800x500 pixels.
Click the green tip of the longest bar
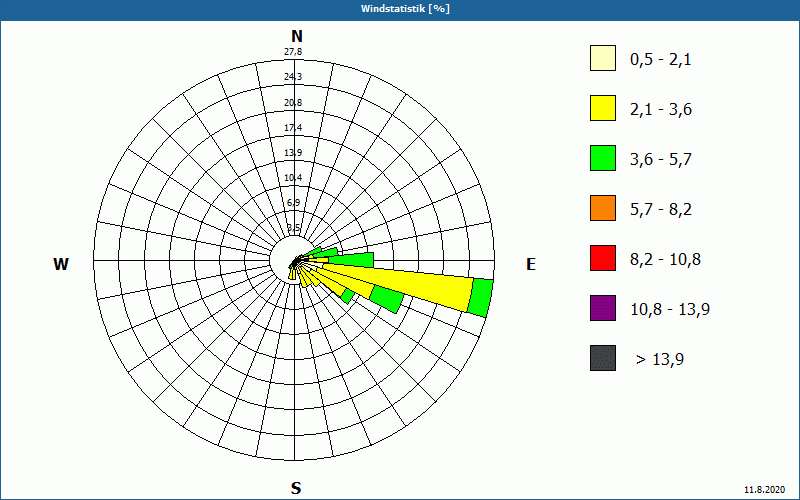tap(481, 298)
